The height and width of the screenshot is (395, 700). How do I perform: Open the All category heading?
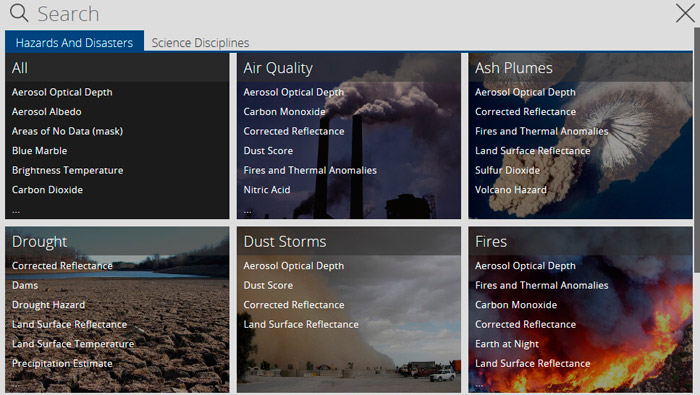20,68
